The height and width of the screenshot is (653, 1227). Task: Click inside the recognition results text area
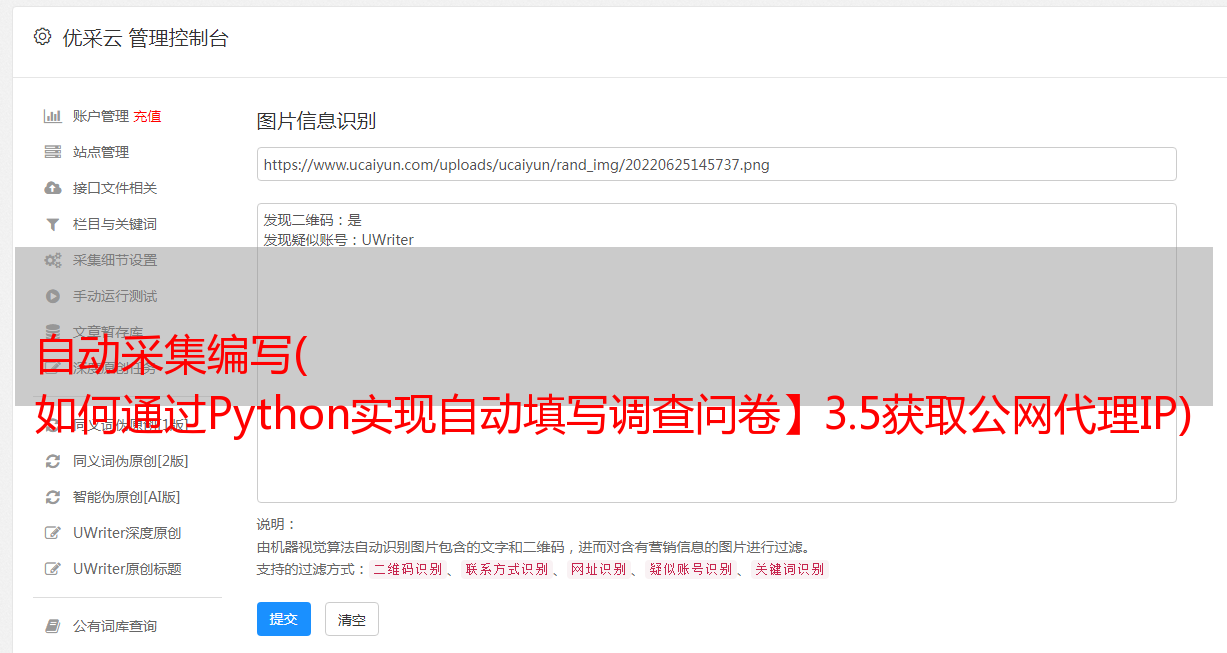716,352
